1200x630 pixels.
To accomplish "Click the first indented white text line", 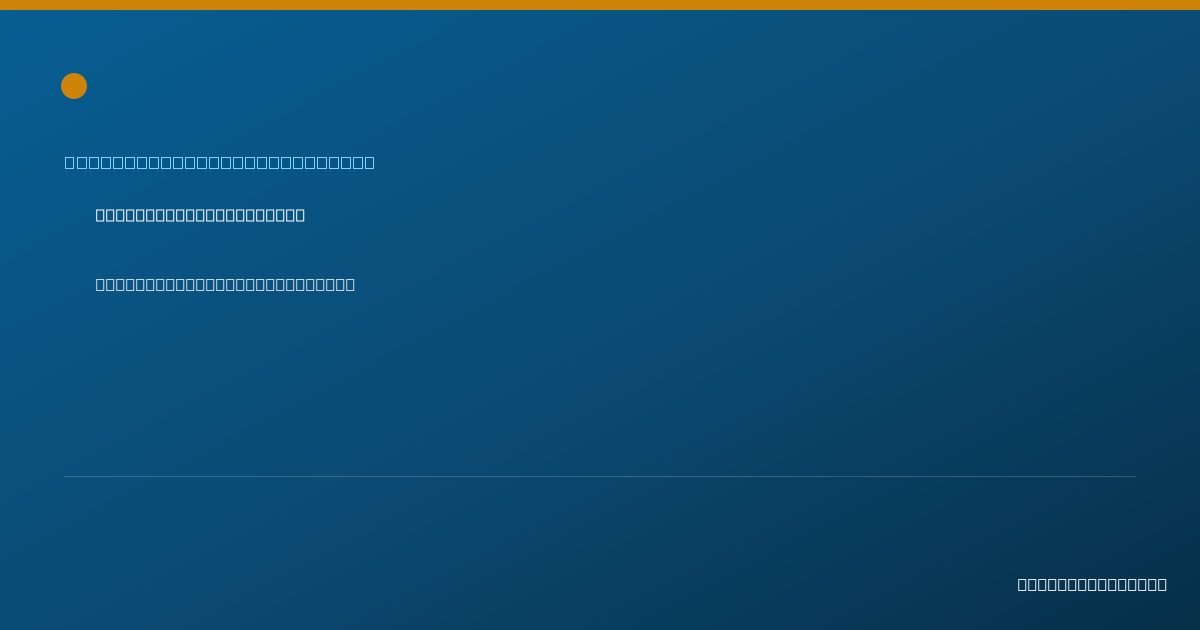I will pyautogui.click(x=200, y=215).
